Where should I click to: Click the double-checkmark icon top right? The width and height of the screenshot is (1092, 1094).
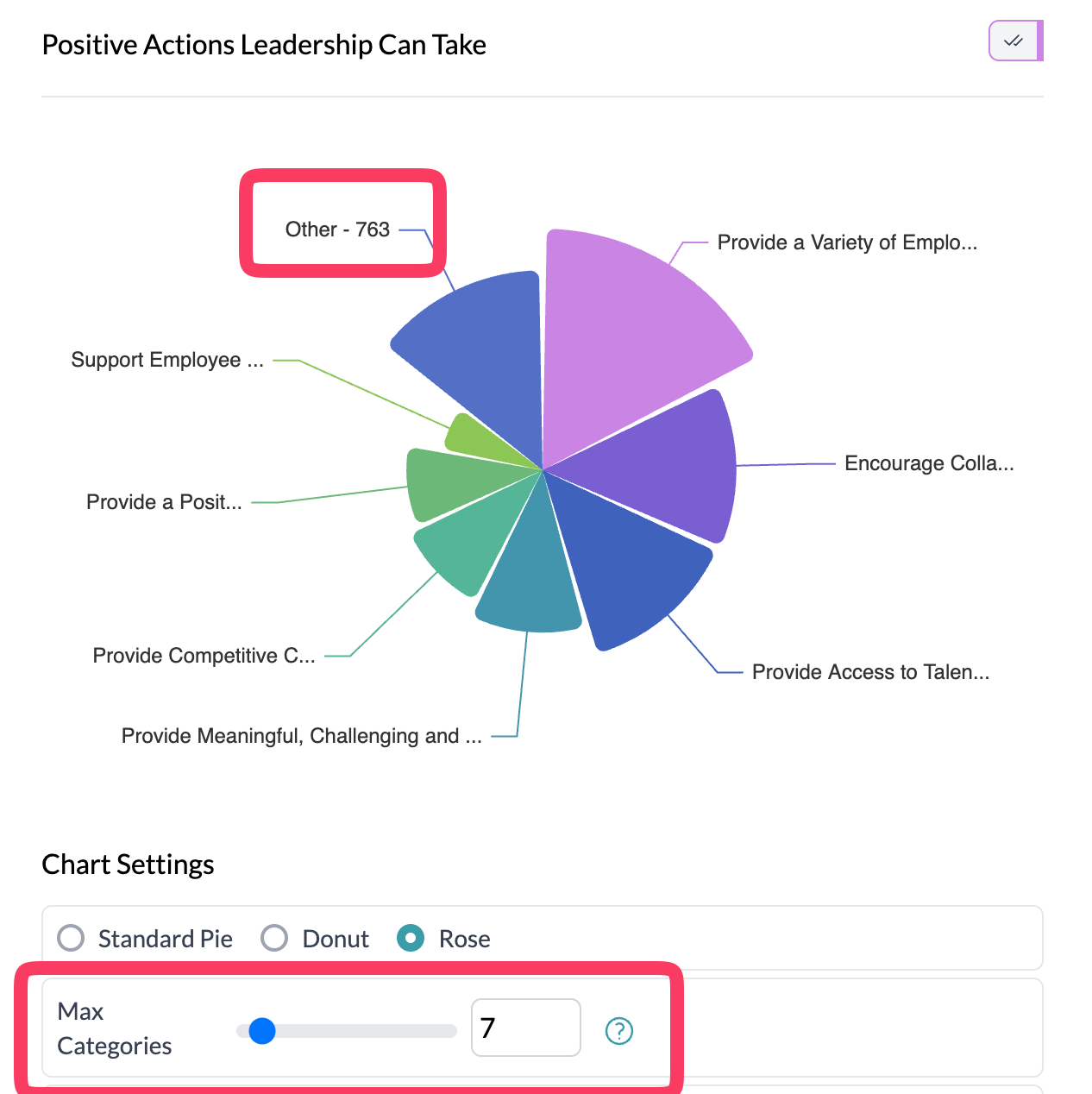pos(1015,41)
